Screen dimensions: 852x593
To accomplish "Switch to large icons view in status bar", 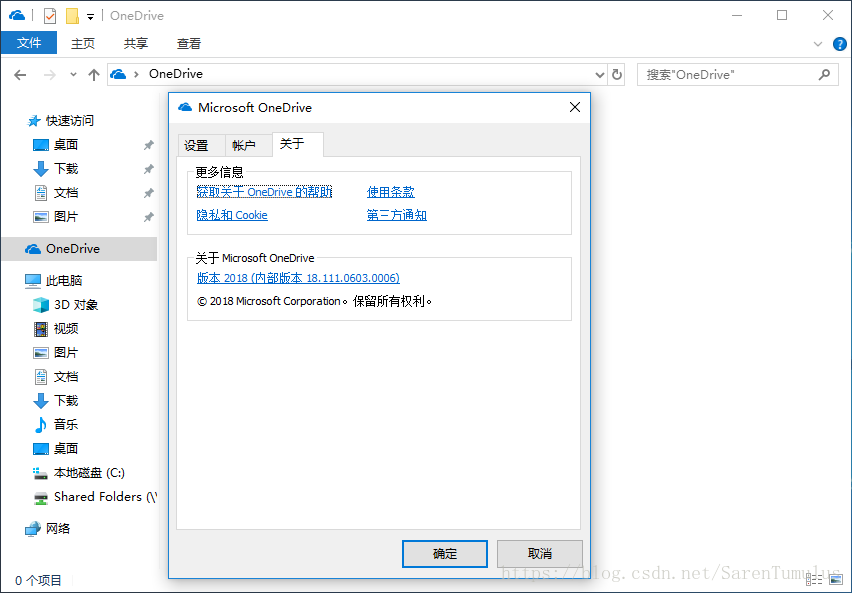I will 836,579.
